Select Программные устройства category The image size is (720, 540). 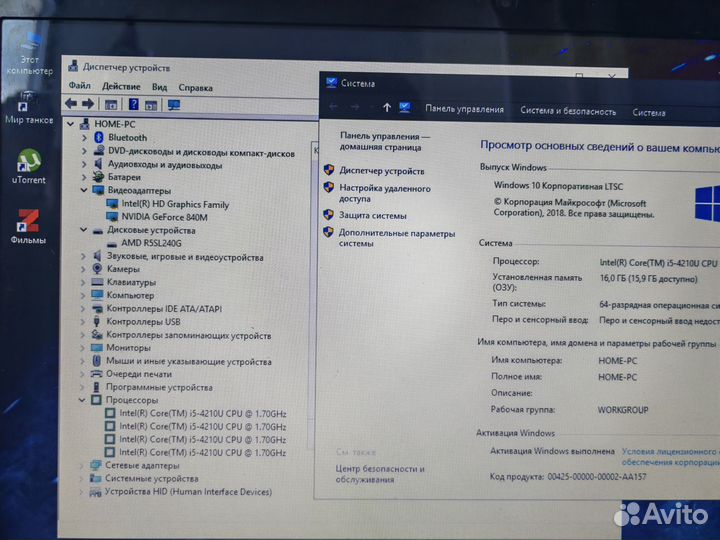coord(159,387)
